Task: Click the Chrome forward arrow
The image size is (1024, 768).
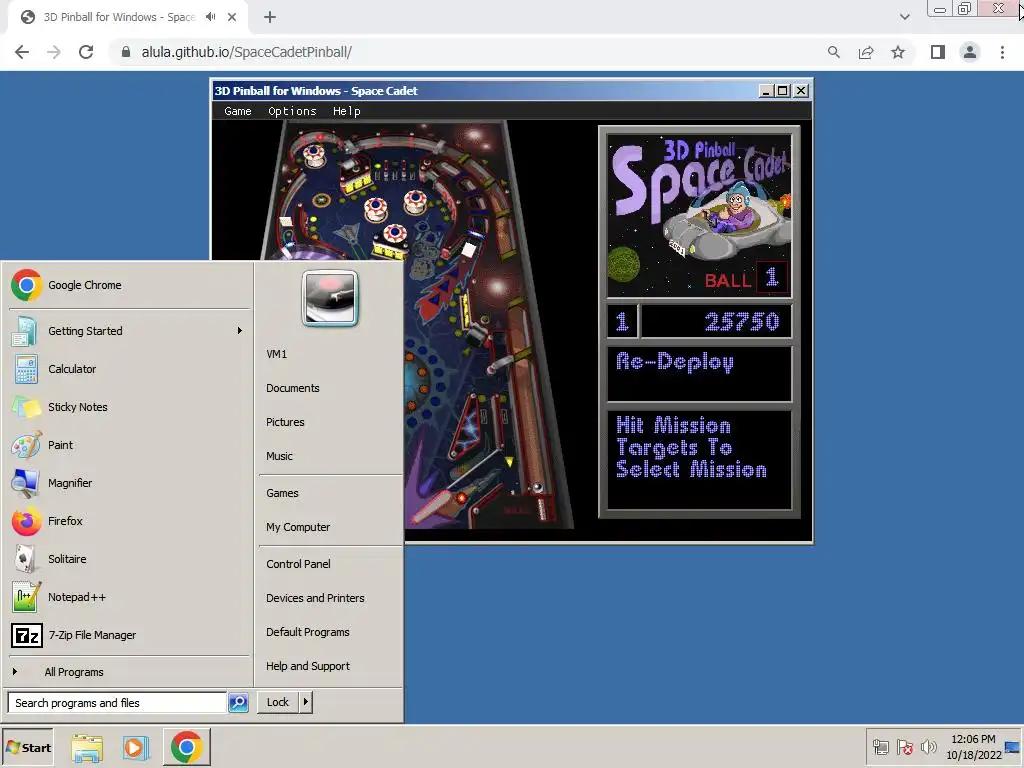Action: click(x=54, y=52)
